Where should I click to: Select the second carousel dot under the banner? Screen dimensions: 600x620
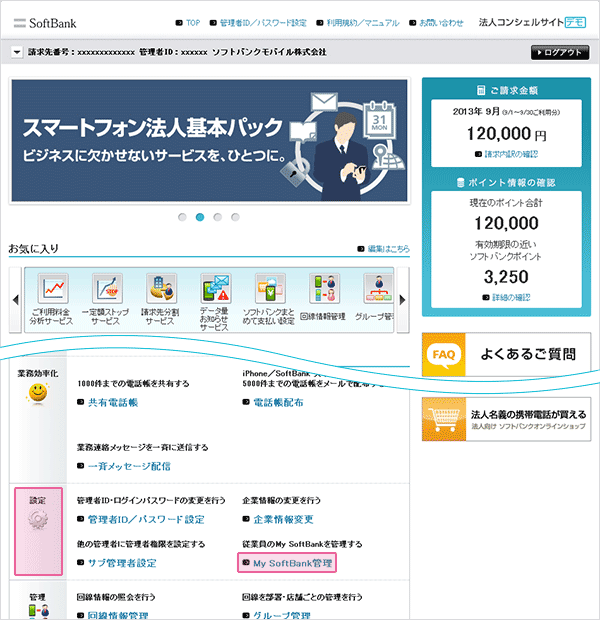[200, 216]
